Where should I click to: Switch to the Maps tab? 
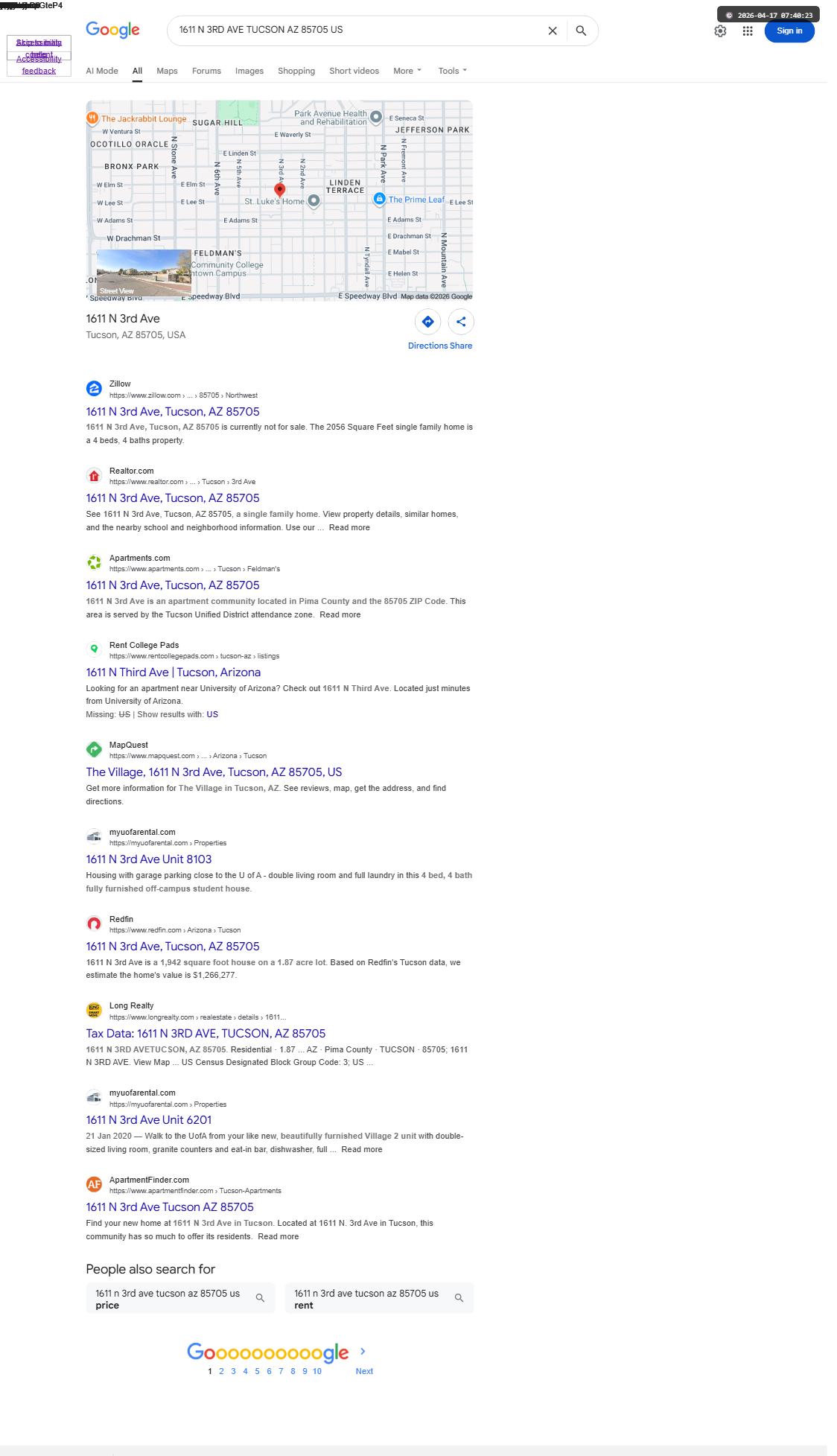point(167,71)
